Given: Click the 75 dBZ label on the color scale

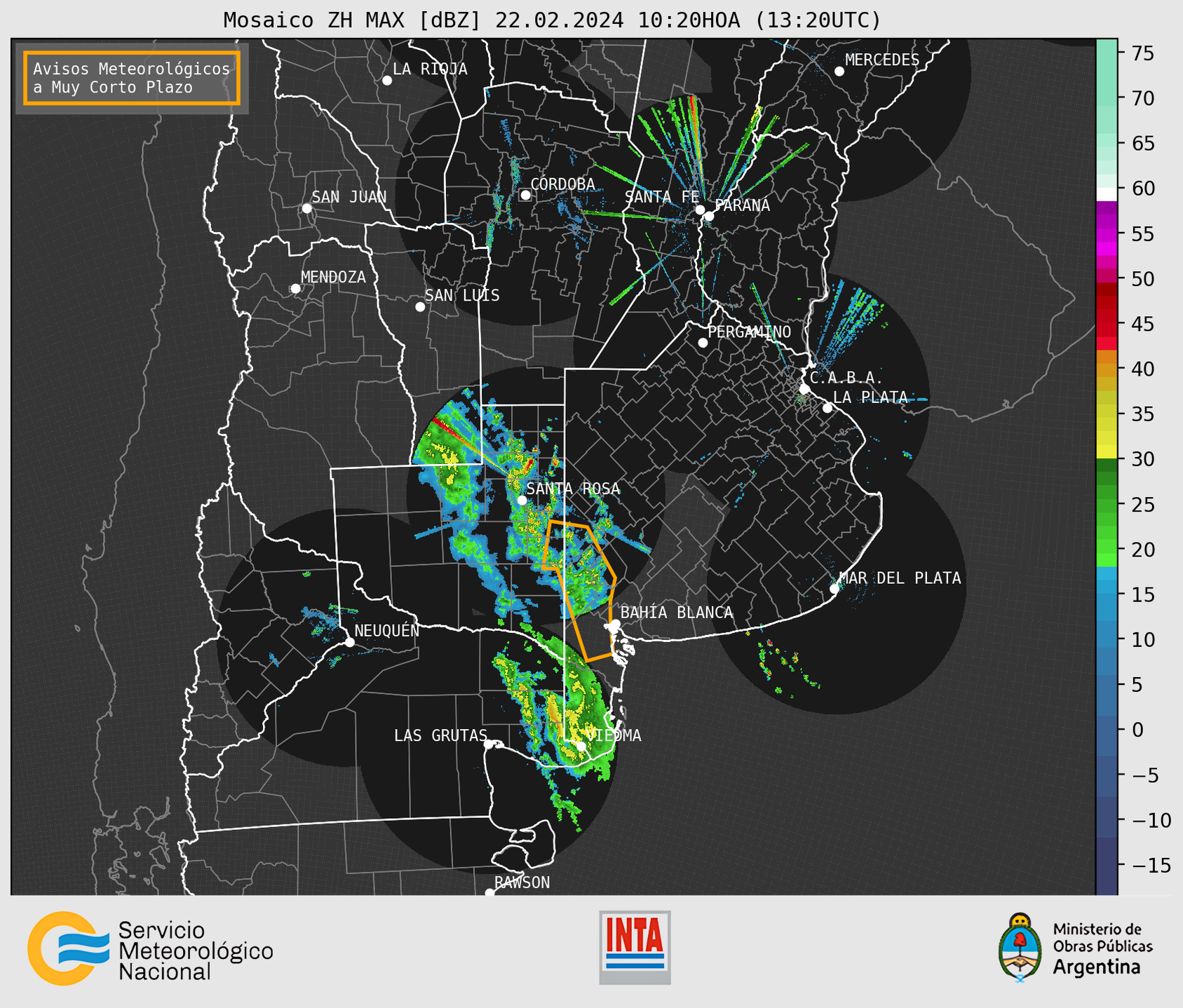Looking at the screenshot, I should coord(1143,53).
